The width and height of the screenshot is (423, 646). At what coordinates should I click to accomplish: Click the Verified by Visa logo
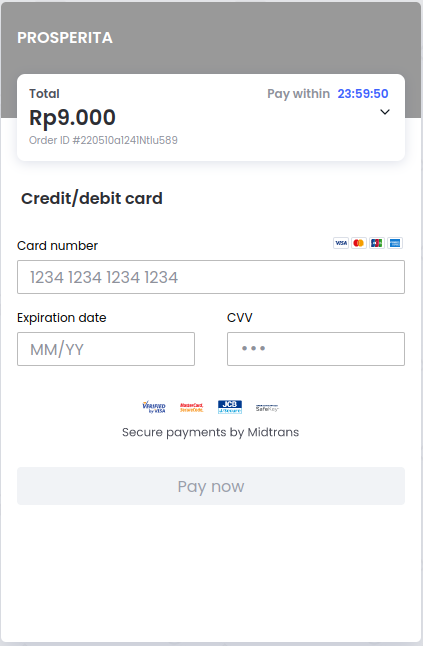[x=154, y=407]
